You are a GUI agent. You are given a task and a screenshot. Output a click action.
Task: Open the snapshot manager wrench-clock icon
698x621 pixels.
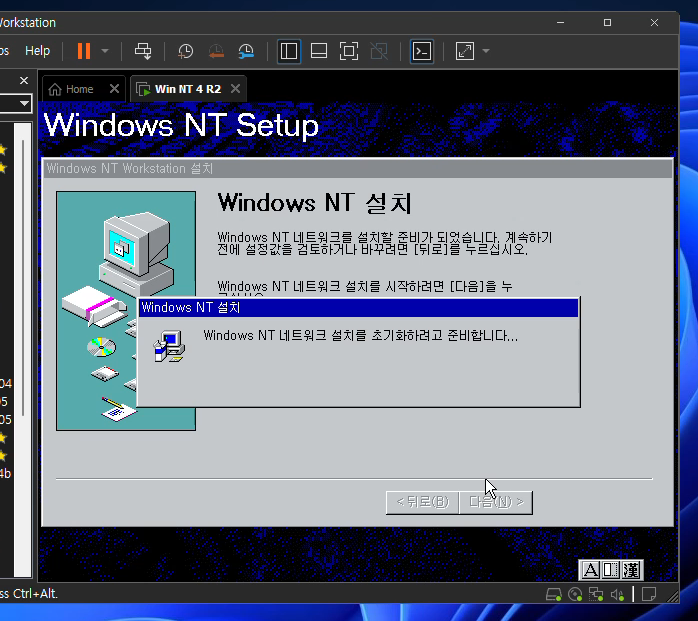[246, 51]
